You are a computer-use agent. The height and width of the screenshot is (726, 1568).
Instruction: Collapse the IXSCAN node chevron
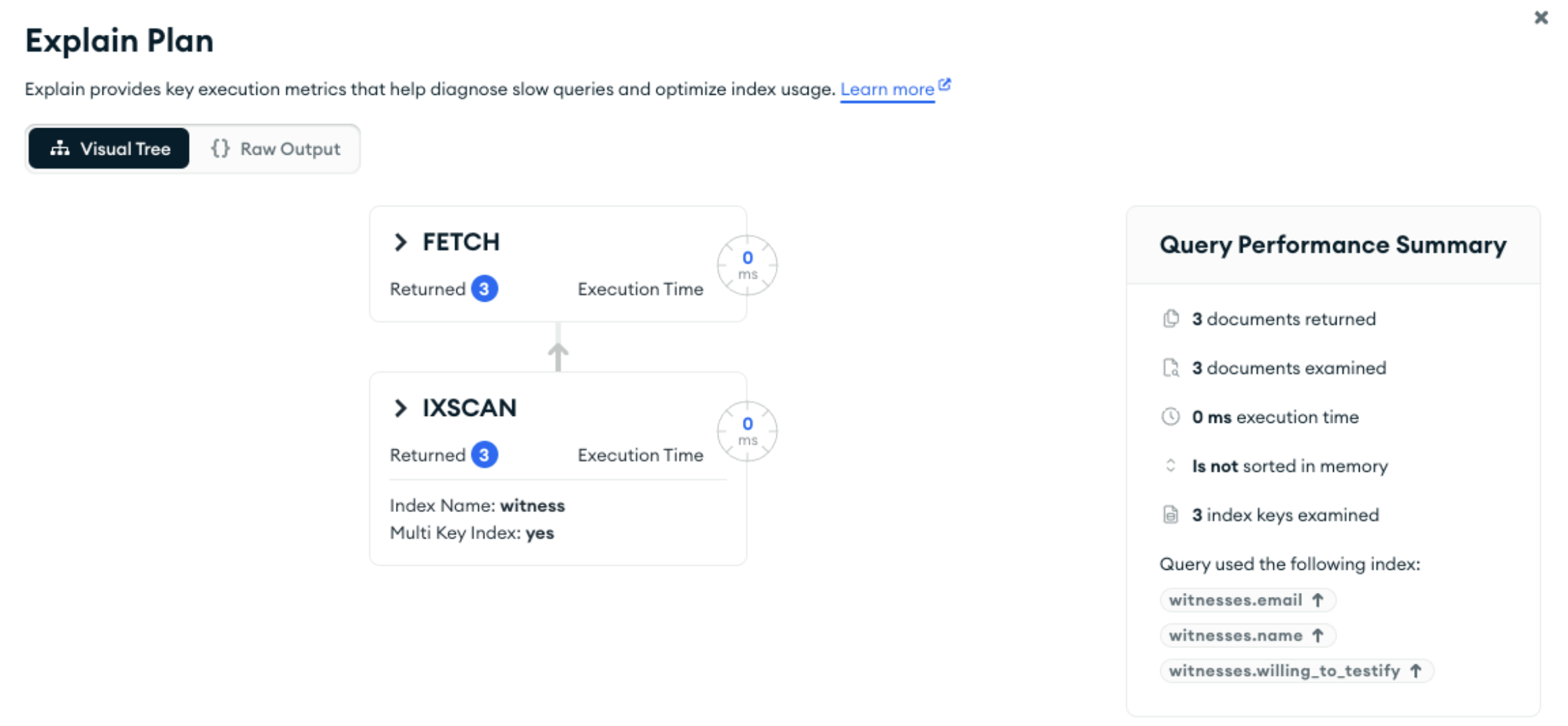click(401, 408)
